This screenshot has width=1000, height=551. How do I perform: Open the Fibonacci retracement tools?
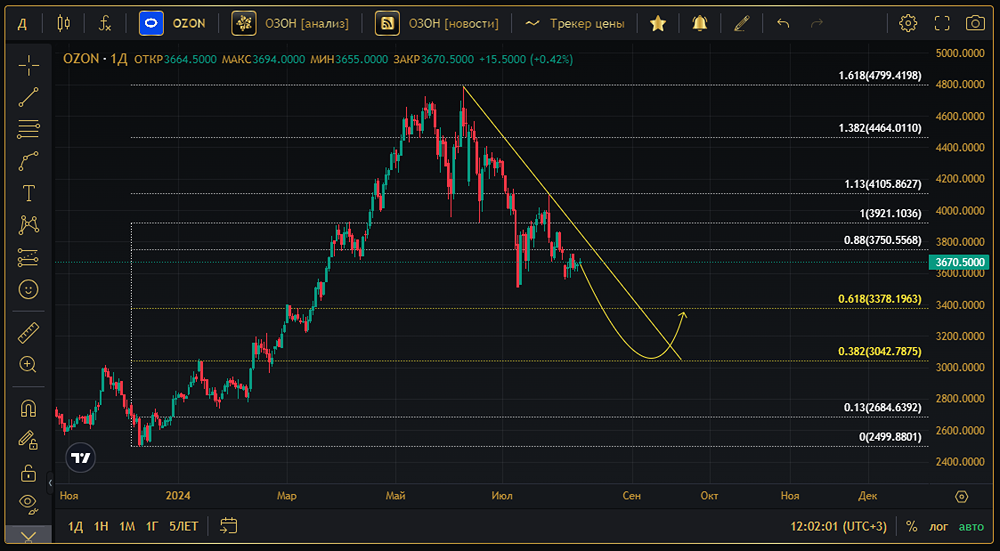tap(28, 129)
